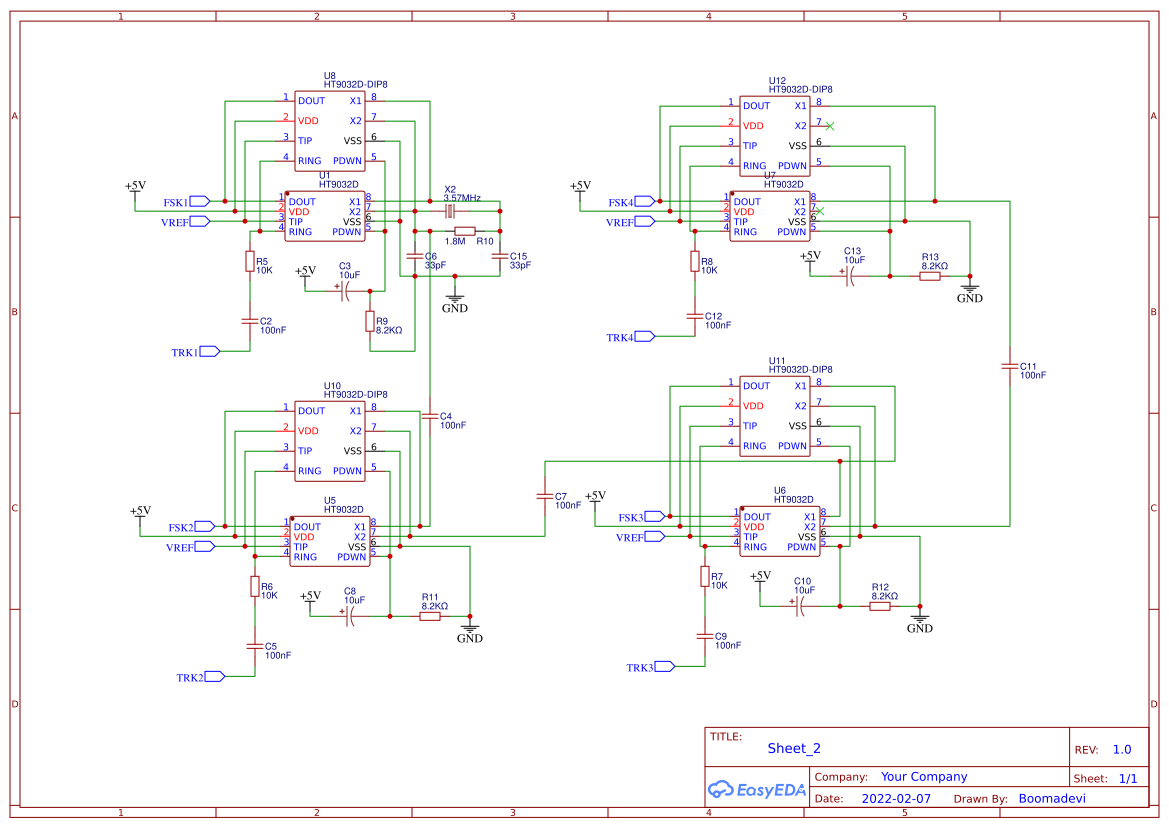Select capacitor C7 100nF symbol
Viewport: 1169px width, 828px height.
tap(544, 496)
